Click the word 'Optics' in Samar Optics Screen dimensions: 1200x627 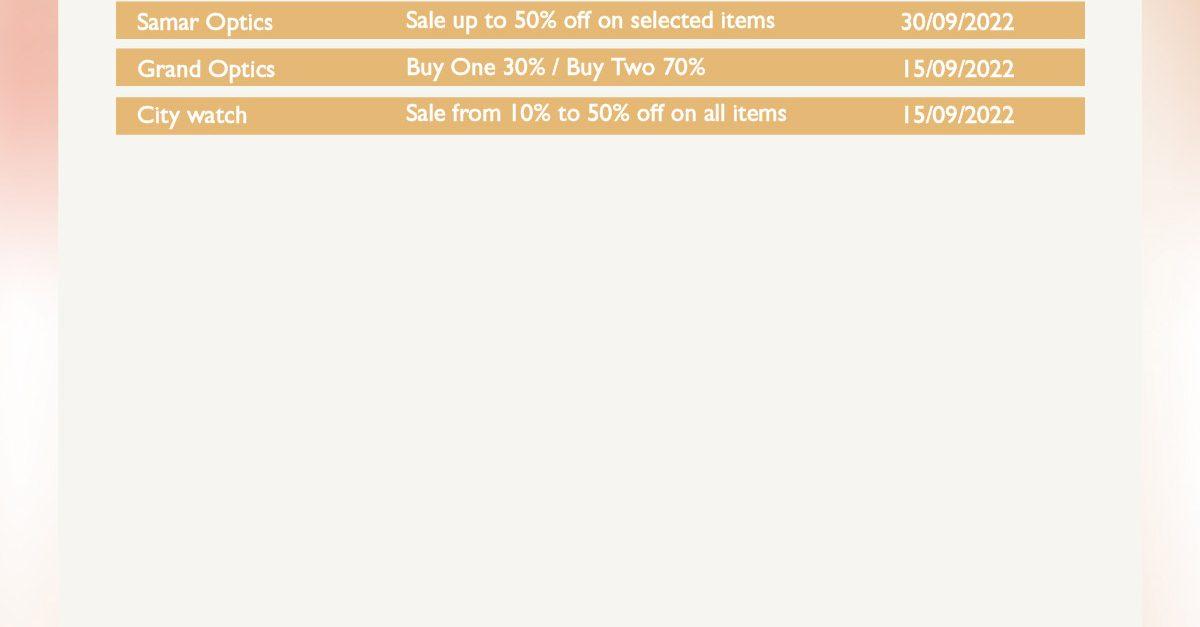[x=239, y=23]
